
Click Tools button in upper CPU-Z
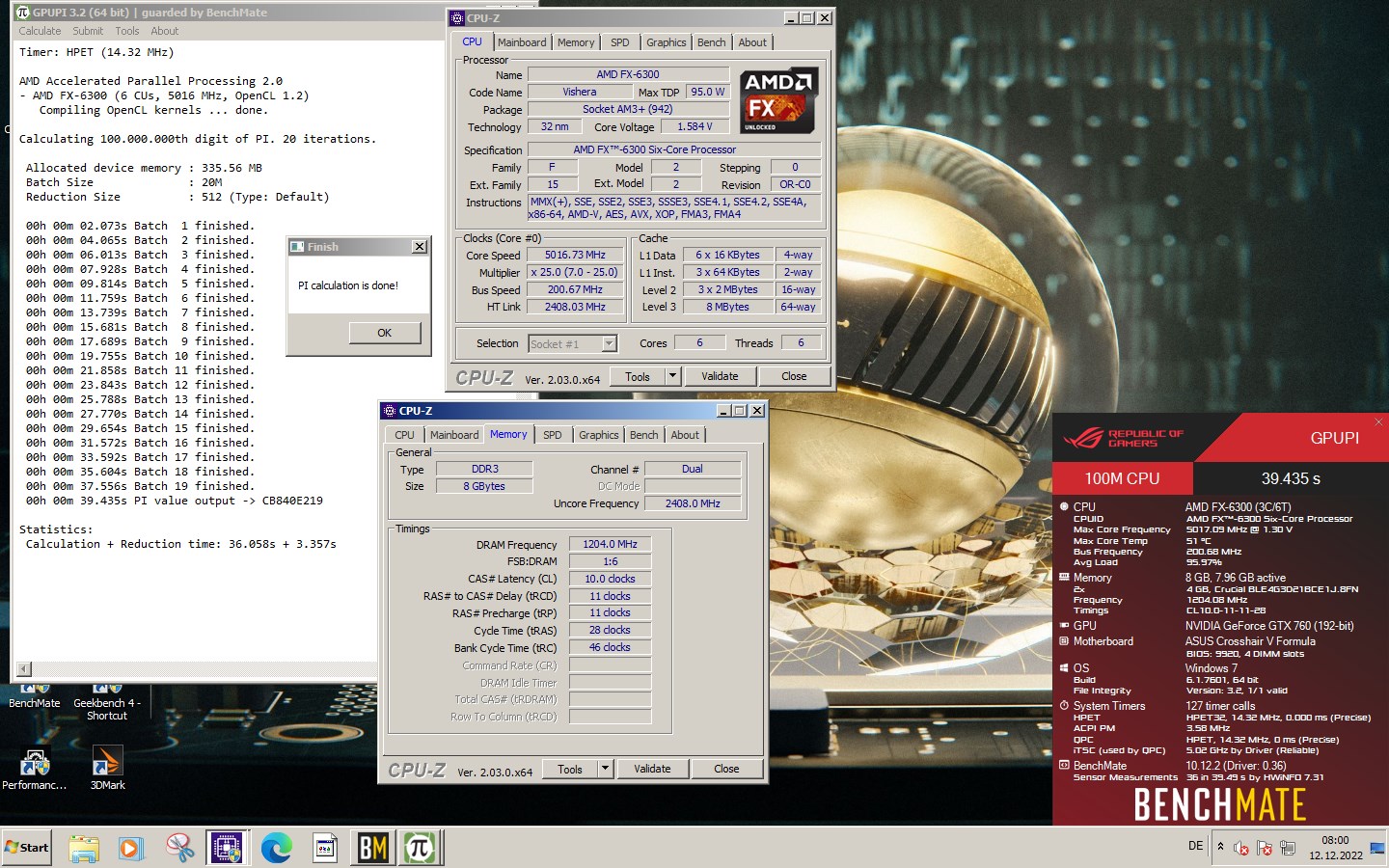coord(638,376)
